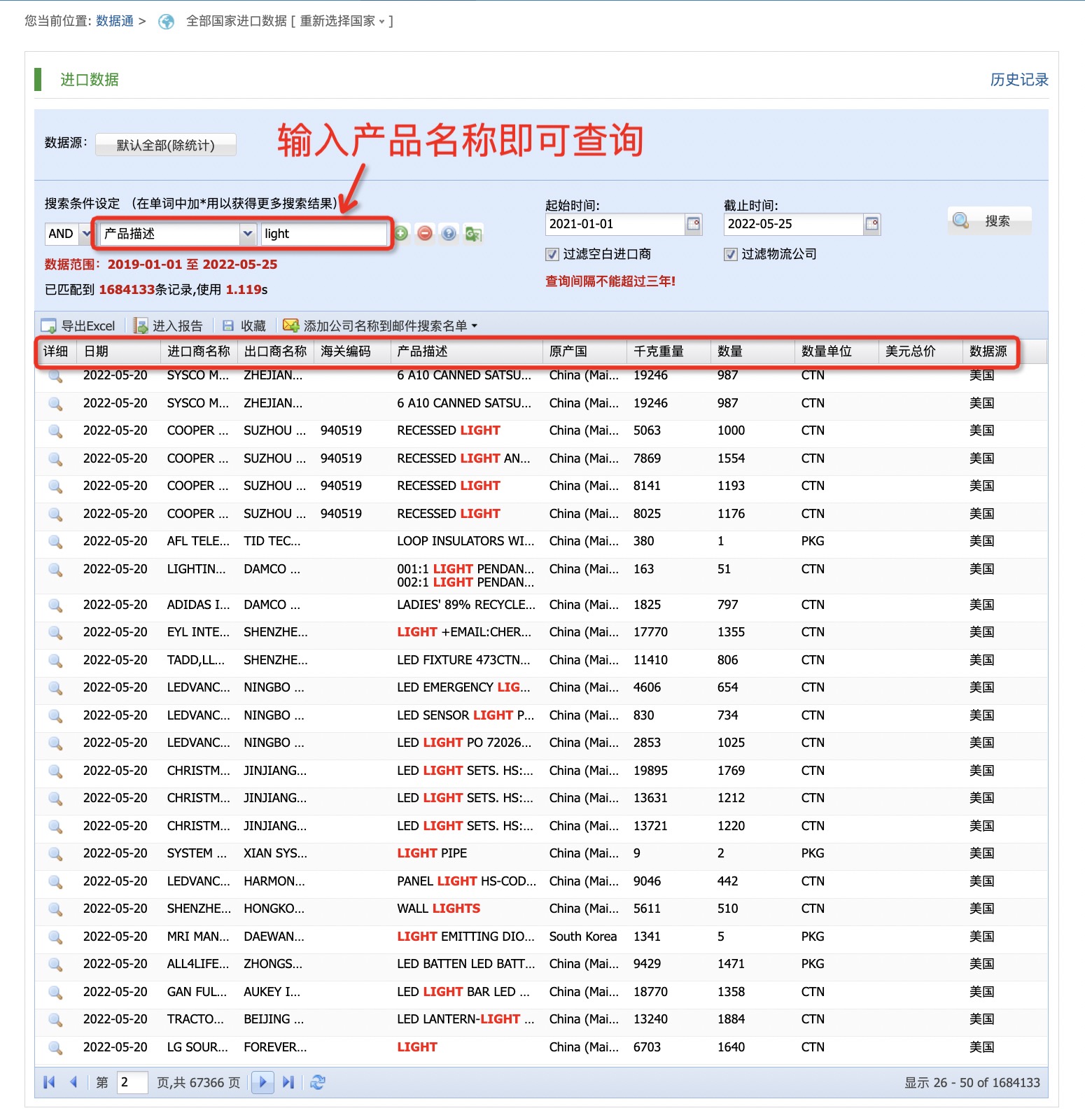The image size is (1085, 1120).
Task: Click the 默认全部(除统计) data source button
Action: click(x=166, y=145)
